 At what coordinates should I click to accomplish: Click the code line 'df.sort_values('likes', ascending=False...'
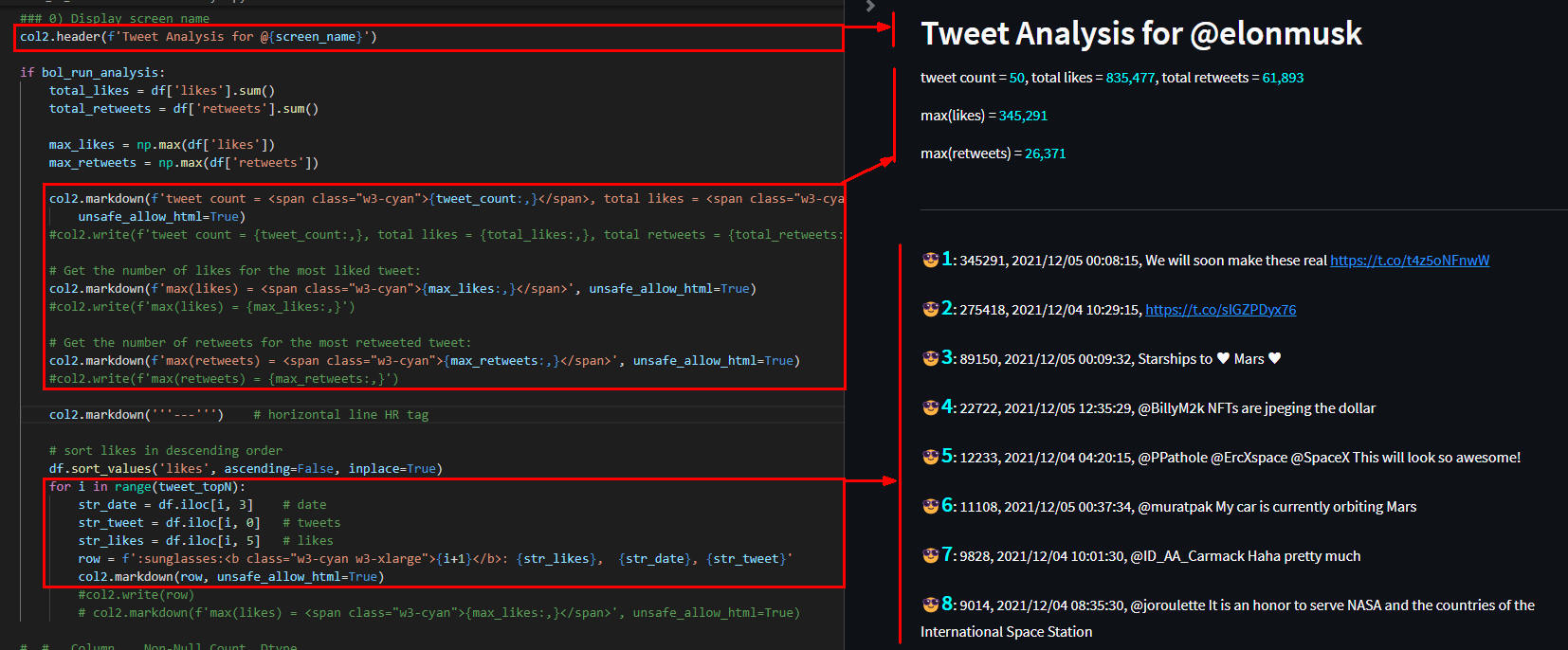click(x=246, y=469)
